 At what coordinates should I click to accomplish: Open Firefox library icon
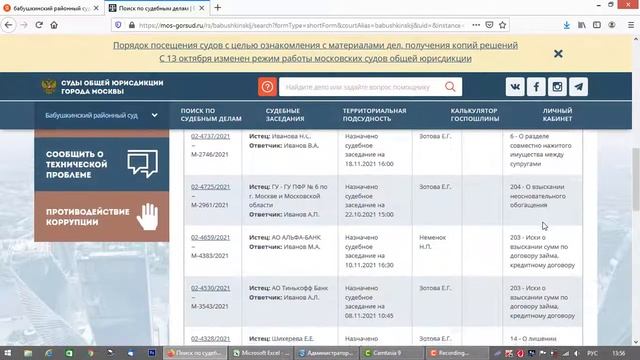tap(582, 25)
